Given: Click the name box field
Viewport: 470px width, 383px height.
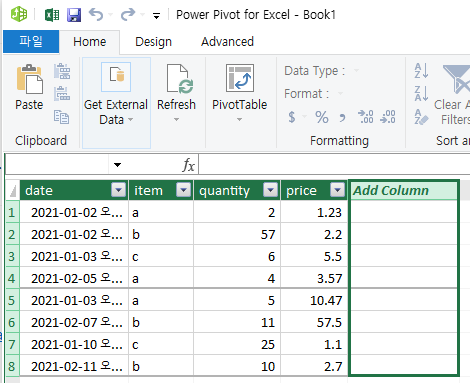Looking at the screenshot, I should [x=57, y=164].
